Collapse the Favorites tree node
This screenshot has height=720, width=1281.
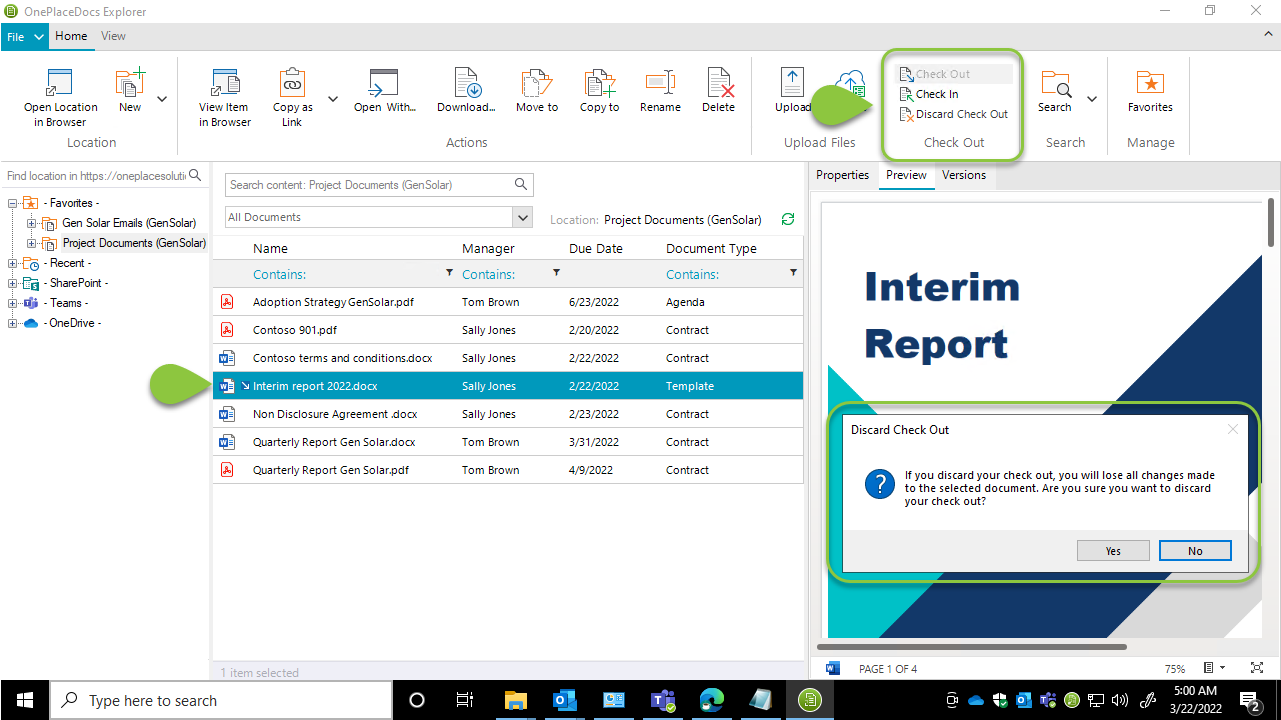13,203
